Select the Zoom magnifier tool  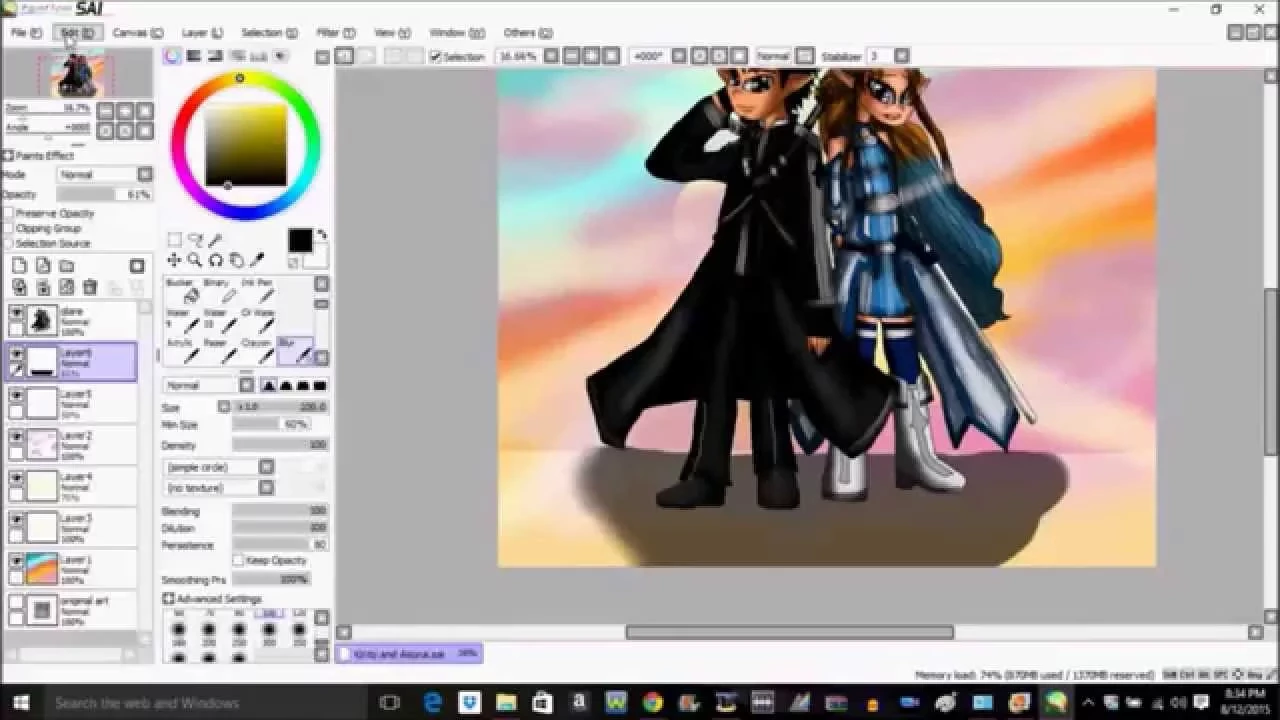[x=195, y=260]
